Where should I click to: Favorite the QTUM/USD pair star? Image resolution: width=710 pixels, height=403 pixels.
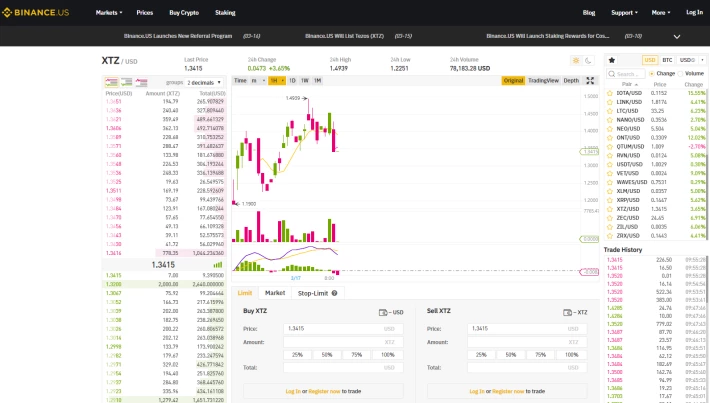(x=610, y=147)
